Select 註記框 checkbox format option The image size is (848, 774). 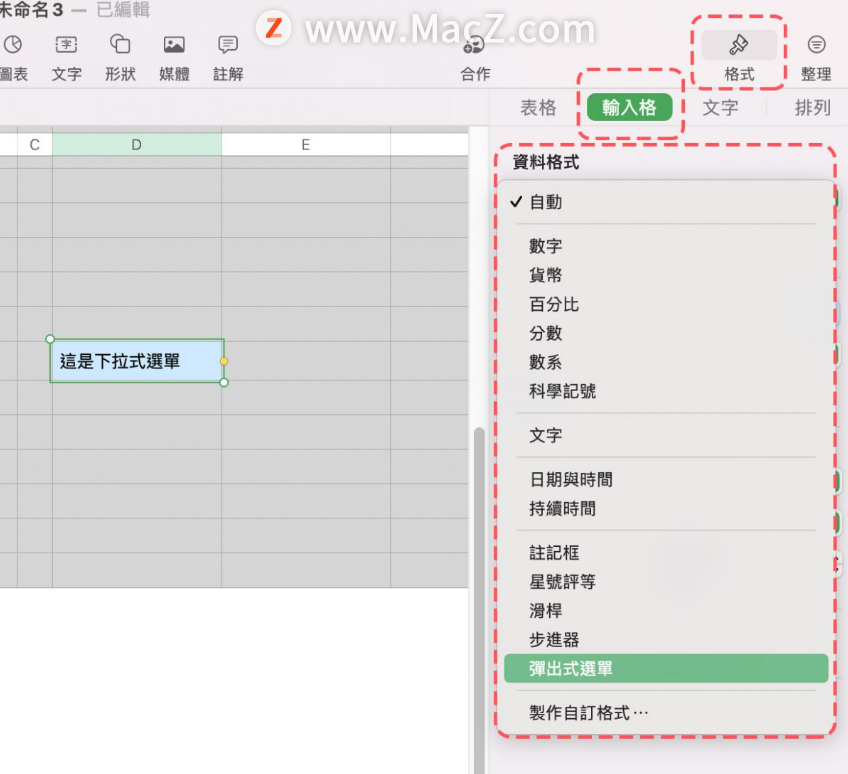point(666,553)
